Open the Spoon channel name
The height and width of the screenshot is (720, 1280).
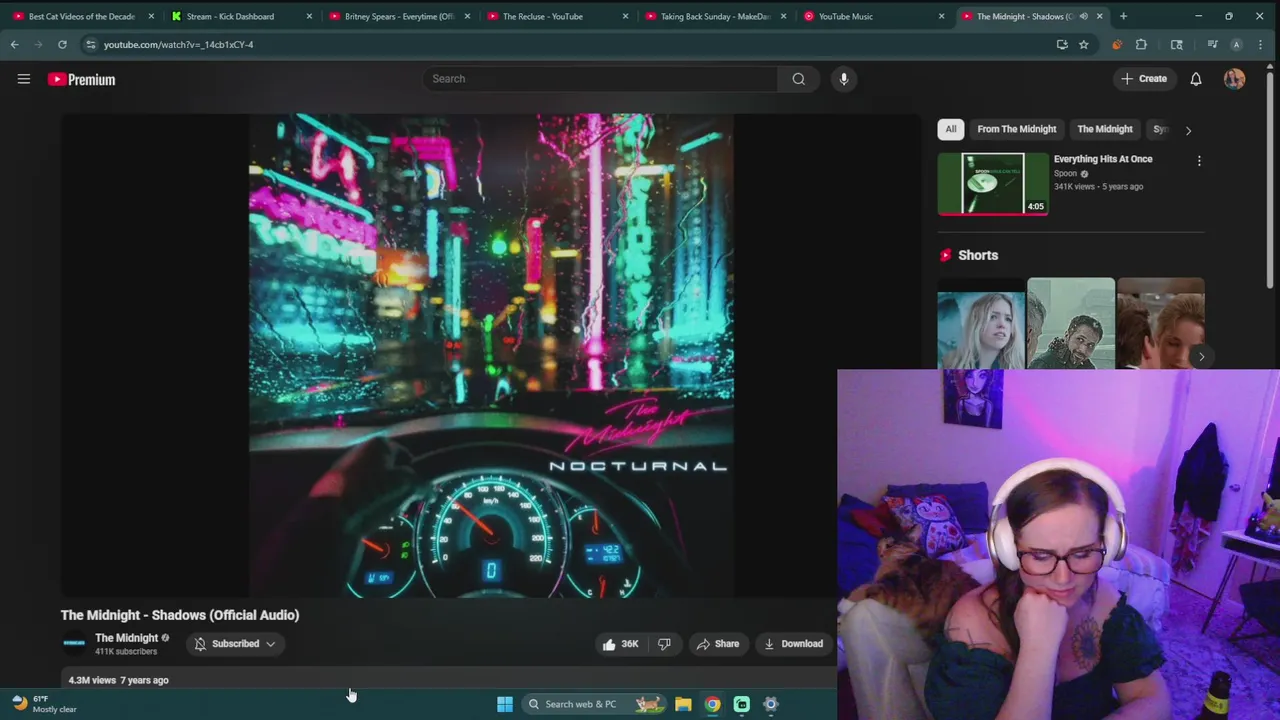[1065, 173]
